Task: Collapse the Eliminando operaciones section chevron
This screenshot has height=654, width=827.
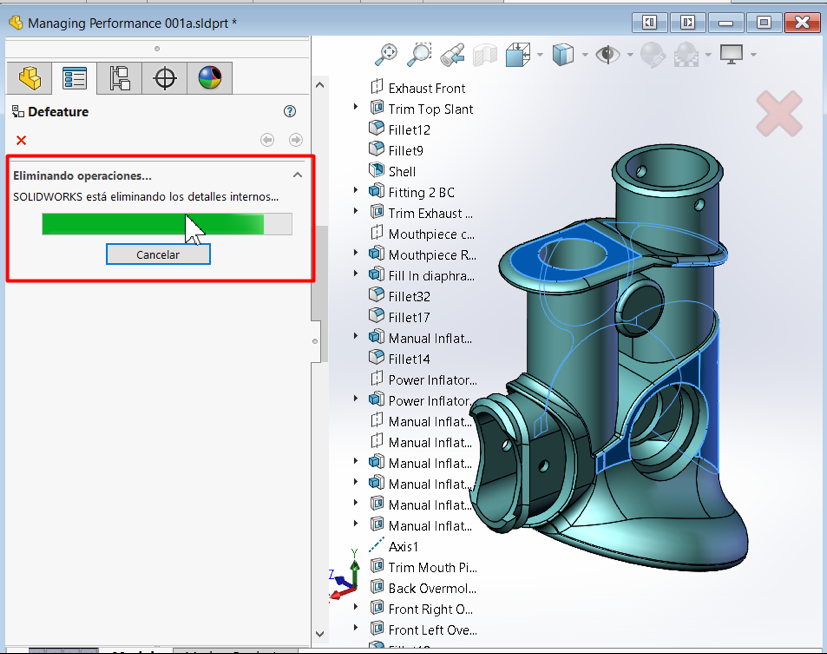Action: tap(298, 174)
